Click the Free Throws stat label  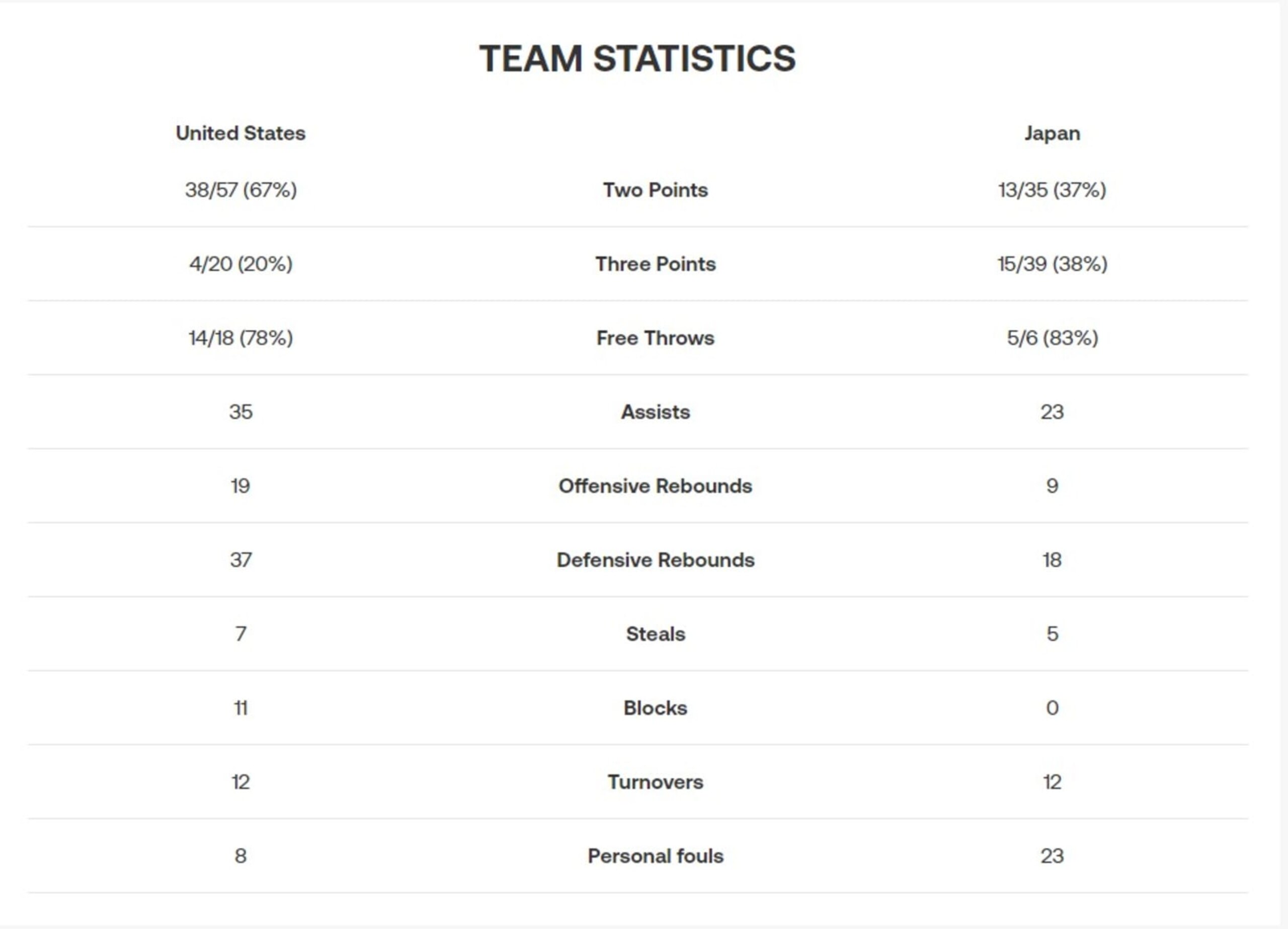[656, 338]
